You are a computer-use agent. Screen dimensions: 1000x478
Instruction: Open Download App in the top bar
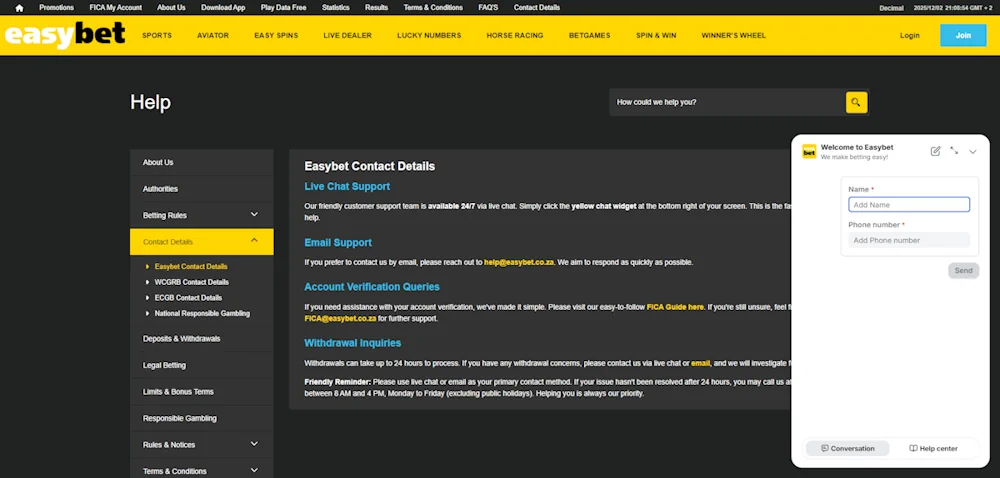click(223, 8)
